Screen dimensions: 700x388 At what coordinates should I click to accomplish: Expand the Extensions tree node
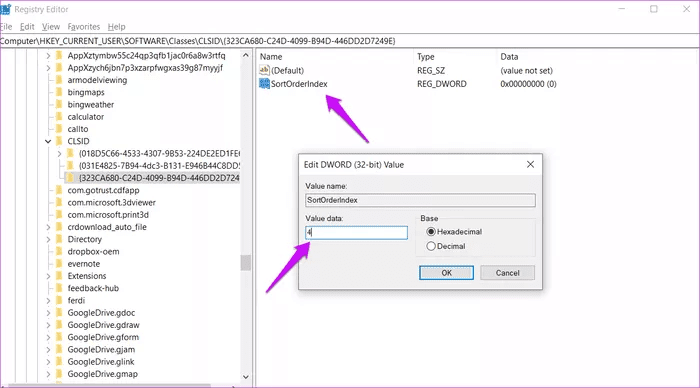(x=48, y=276)
